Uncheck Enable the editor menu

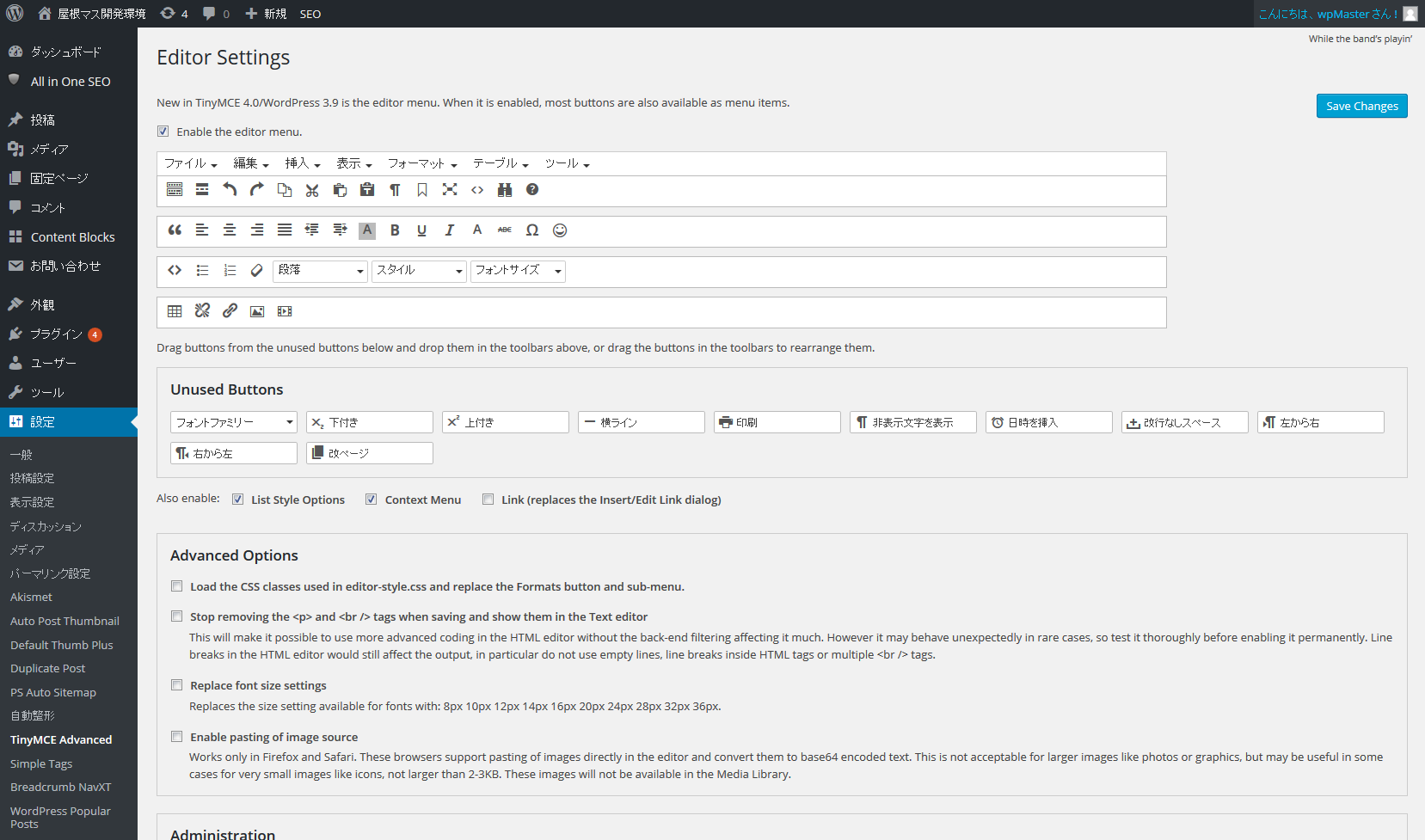click(163, 132)
